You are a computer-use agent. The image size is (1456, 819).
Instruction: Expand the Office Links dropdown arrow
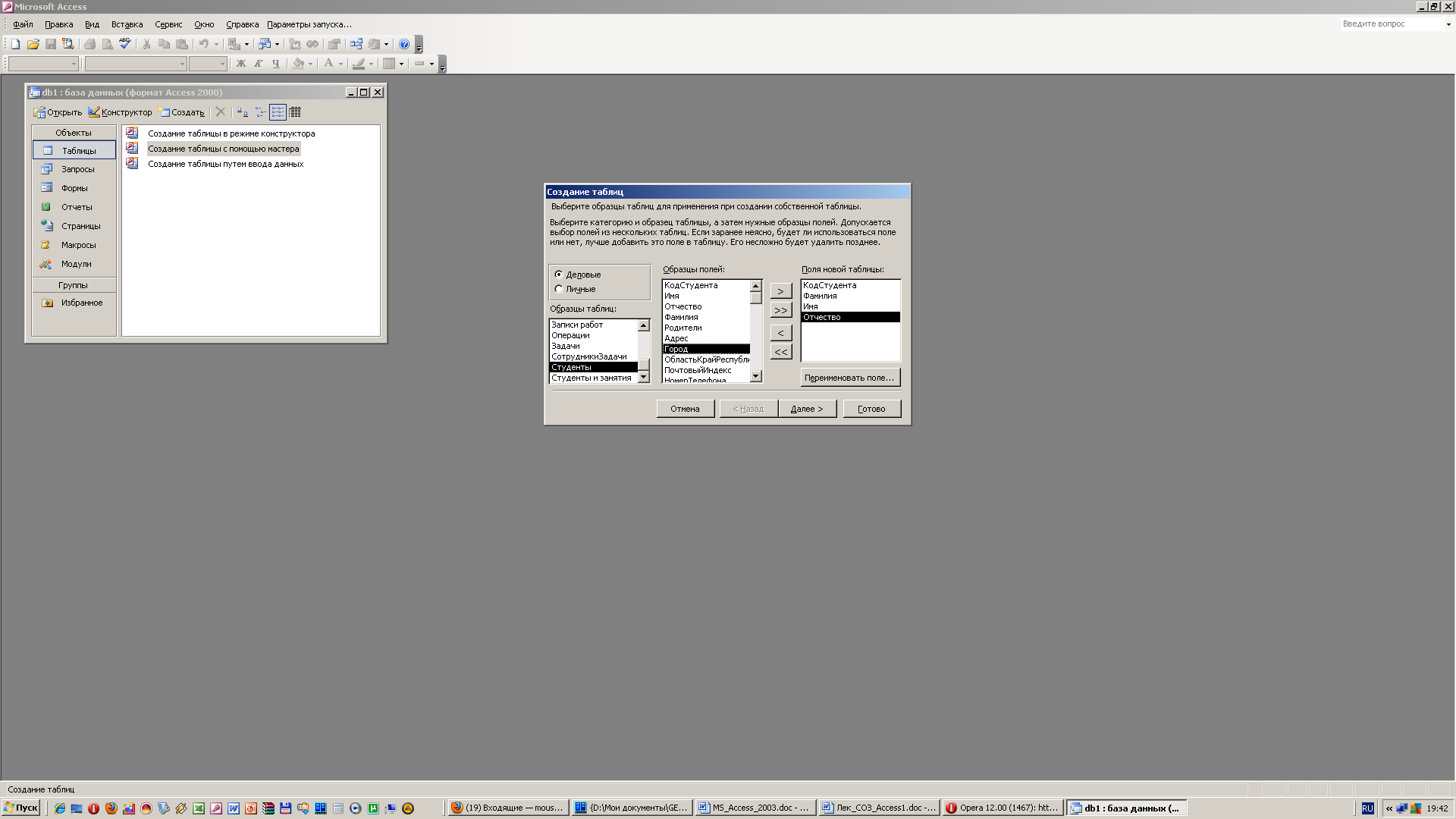coord(246,44)
